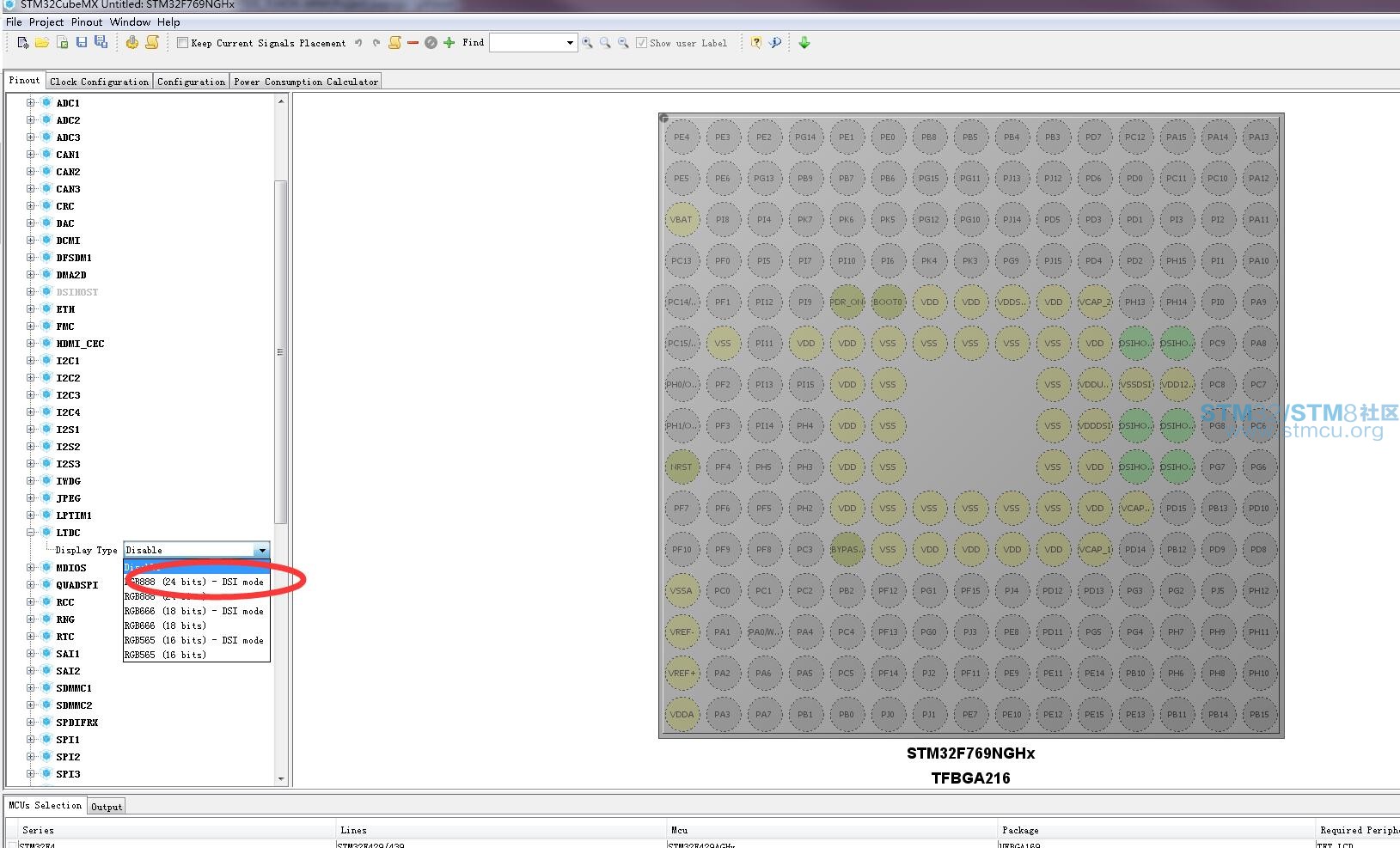
Task: Select RGB888 (24 bits) - DSI mode option
Action: click(197, 582)
